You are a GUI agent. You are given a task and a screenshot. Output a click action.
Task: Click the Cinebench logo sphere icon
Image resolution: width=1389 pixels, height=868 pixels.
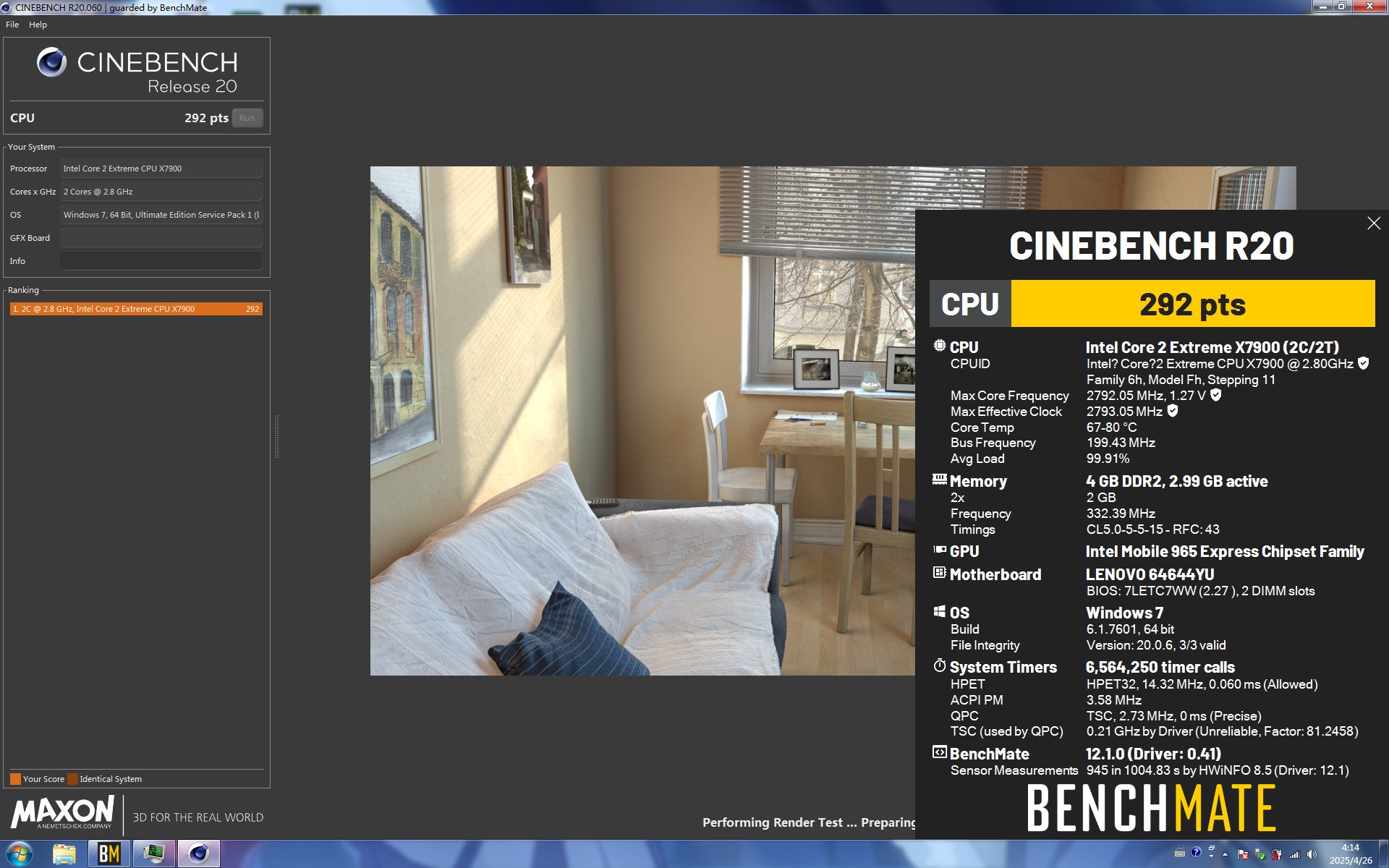(51, 63)
